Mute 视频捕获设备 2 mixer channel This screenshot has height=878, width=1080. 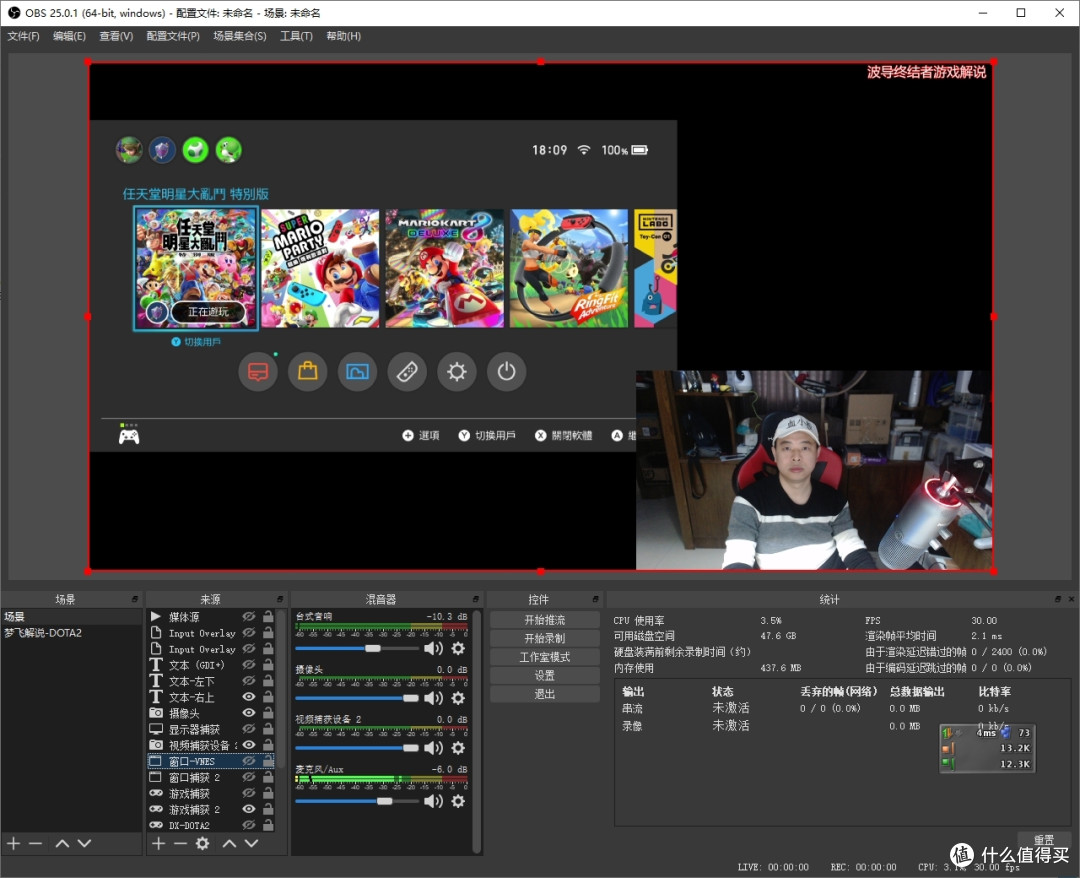[433, 747]
